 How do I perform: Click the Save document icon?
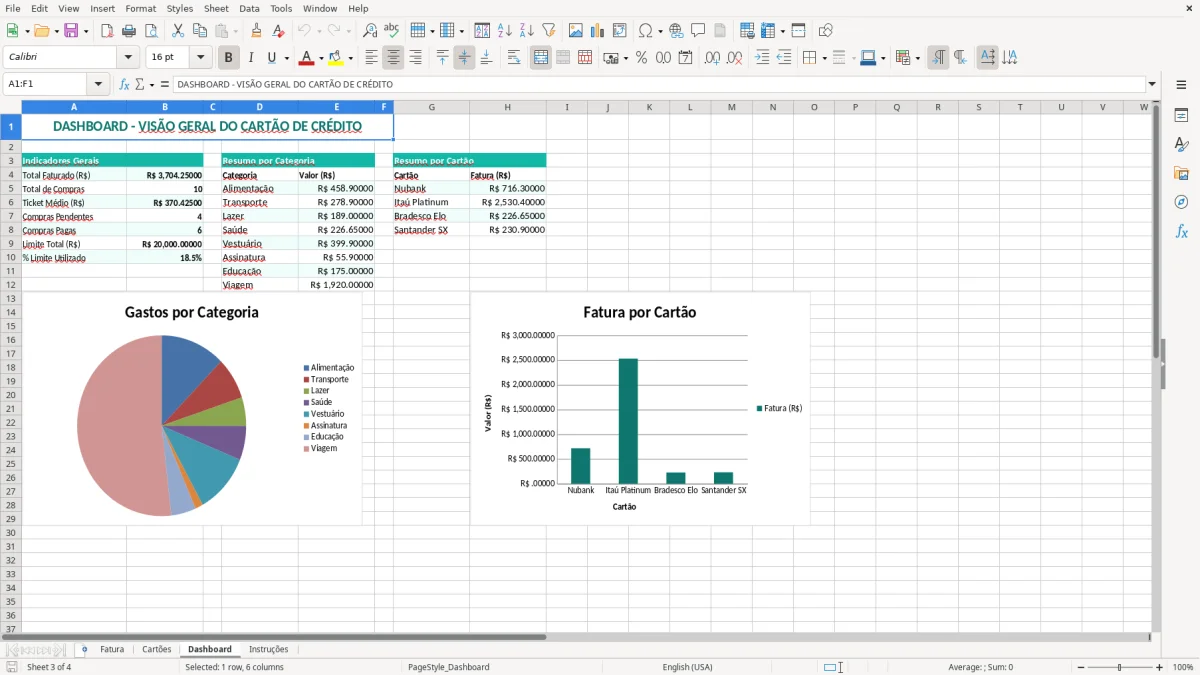71,31
